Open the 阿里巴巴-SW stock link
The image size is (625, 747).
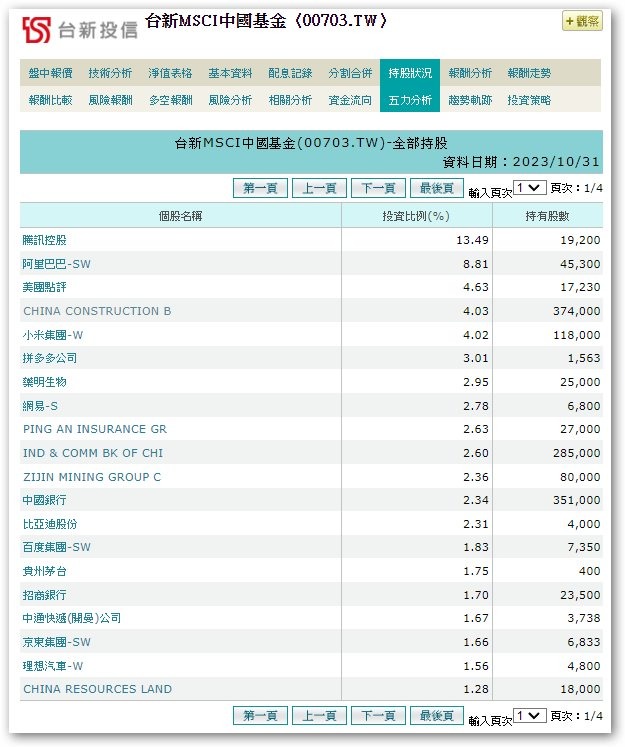[x=56, y=264]
